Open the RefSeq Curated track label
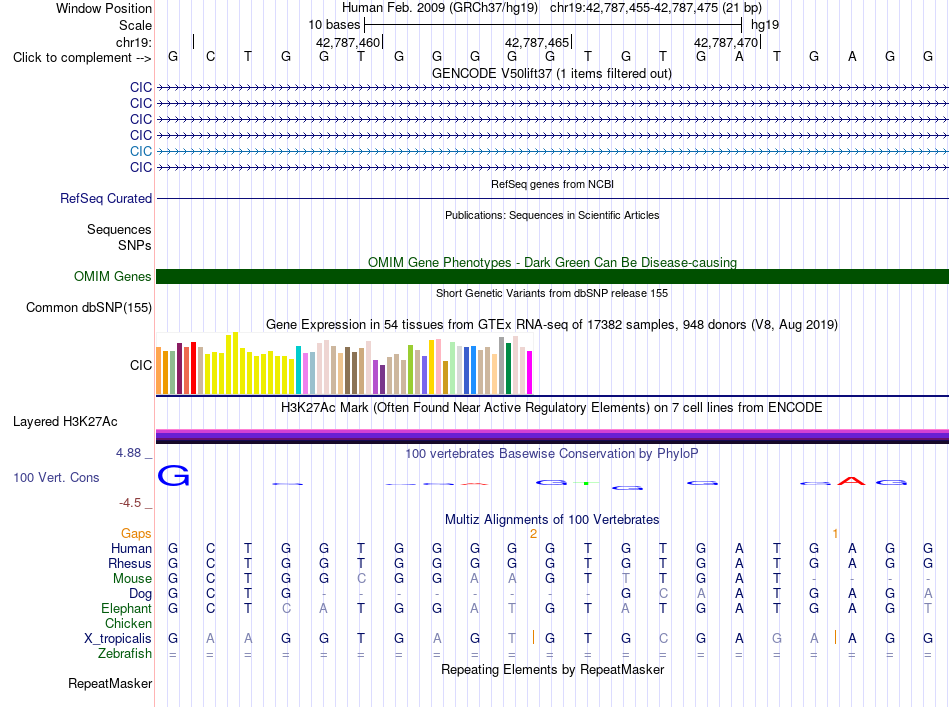The height and width of the screenshot is (707, 950). pos(106,198)
